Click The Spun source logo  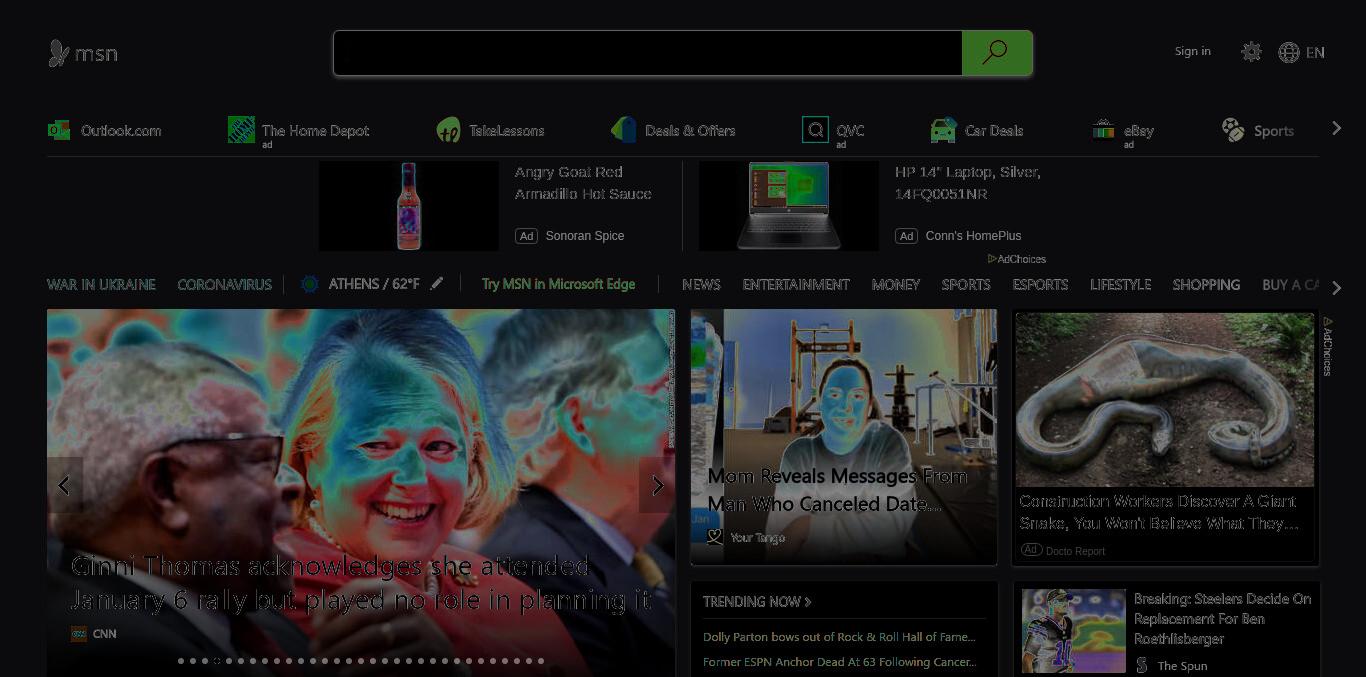coord(1142,665)
